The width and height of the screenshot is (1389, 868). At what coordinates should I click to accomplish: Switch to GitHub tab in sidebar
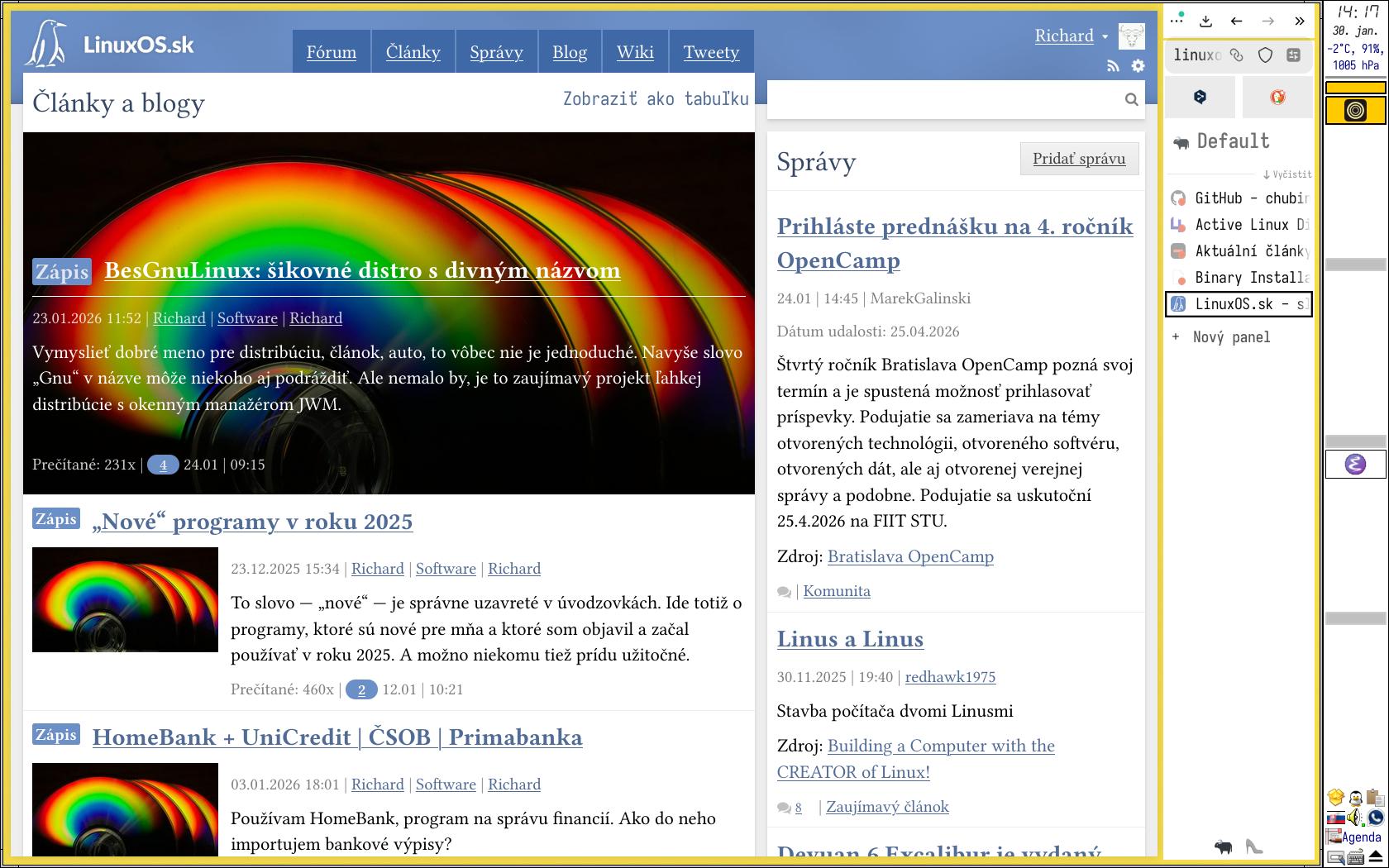[x=1239, y=198]
